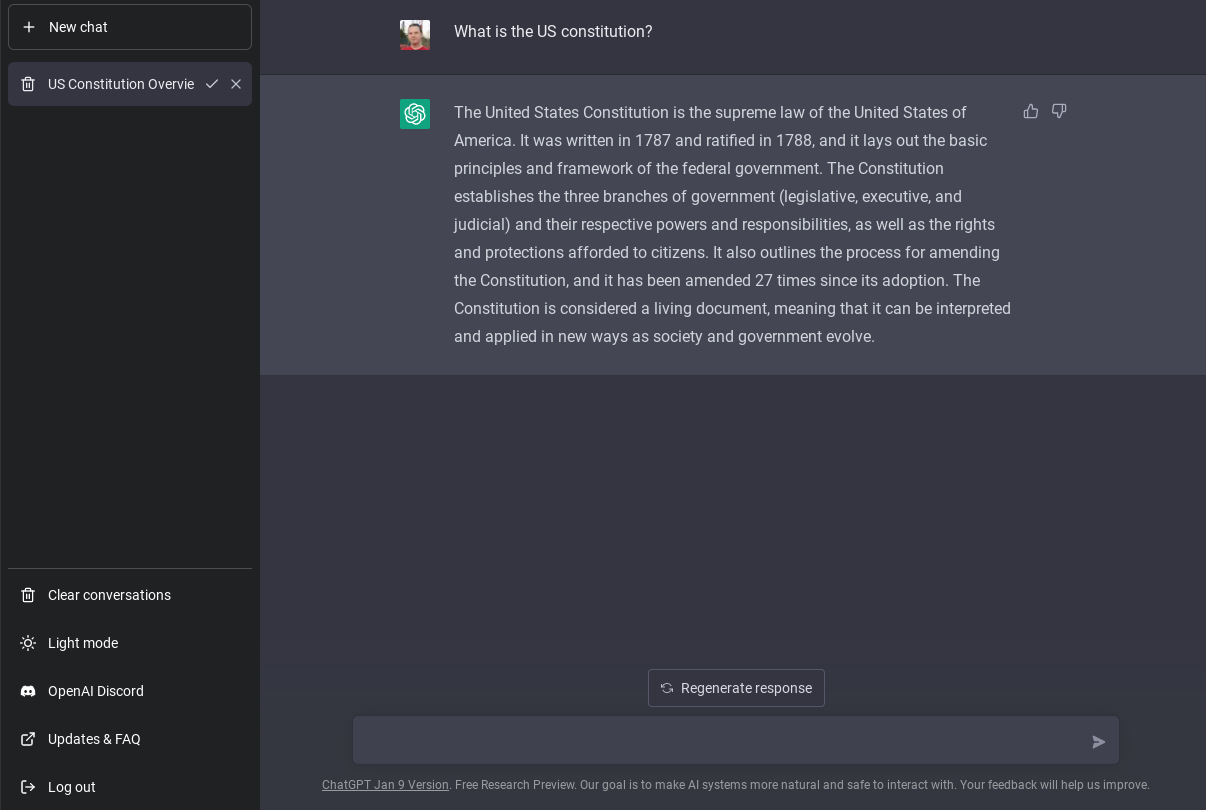Viewport: 1206px width, 810px height.
Task: Confirm chat rename with checkmark icon
Action: point(212,84)
